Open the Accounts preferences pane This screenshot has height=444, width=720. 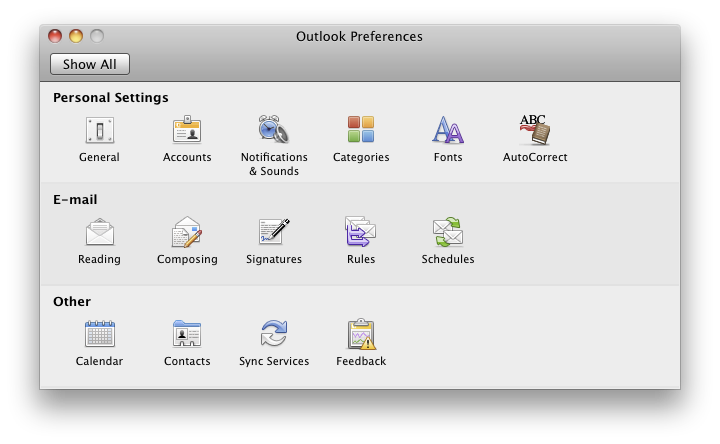pyautogui.click(x=187, y=131)
